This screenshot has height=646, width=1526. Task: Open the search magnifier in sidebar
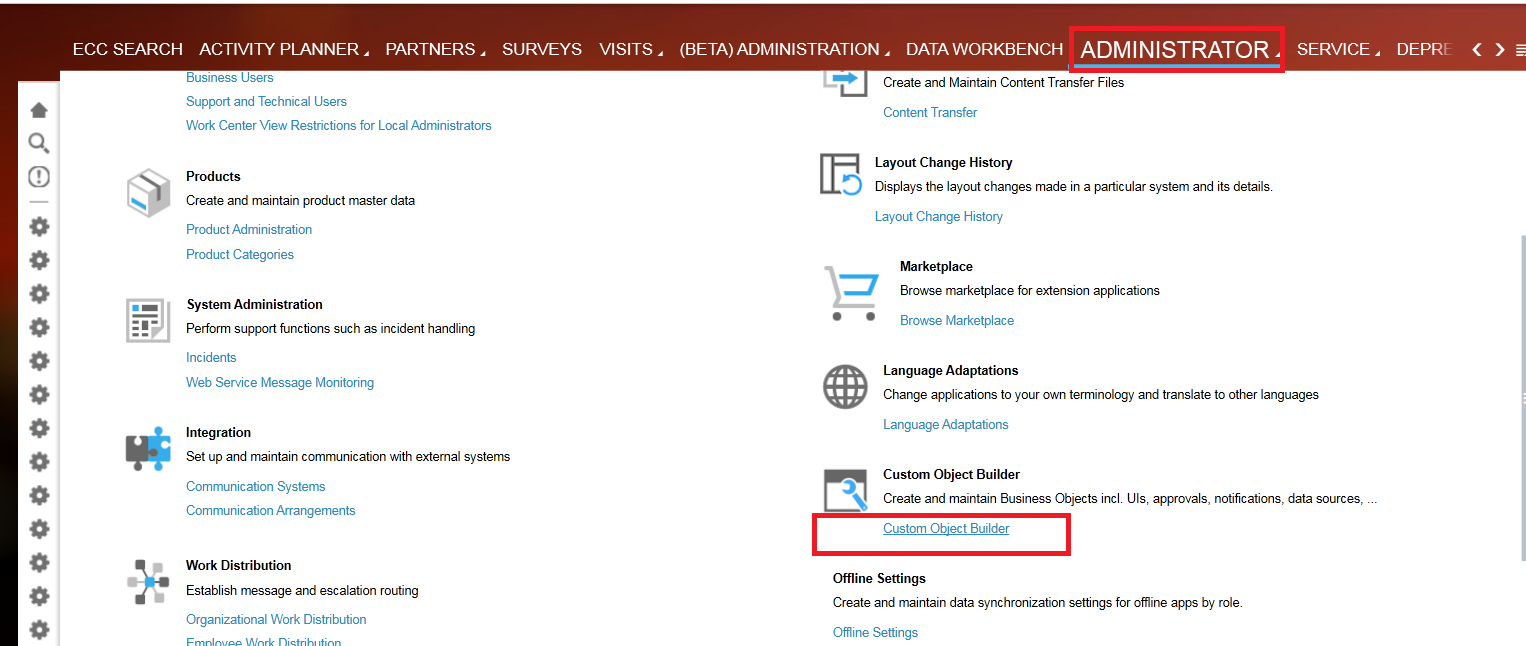click(39, 143)
